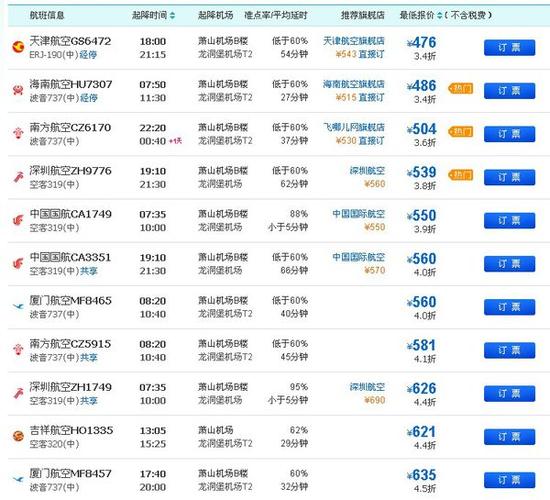This screenshot has width=550, height=500.
Task: Select flight name 天津航空GS6472
Action: 70,41
